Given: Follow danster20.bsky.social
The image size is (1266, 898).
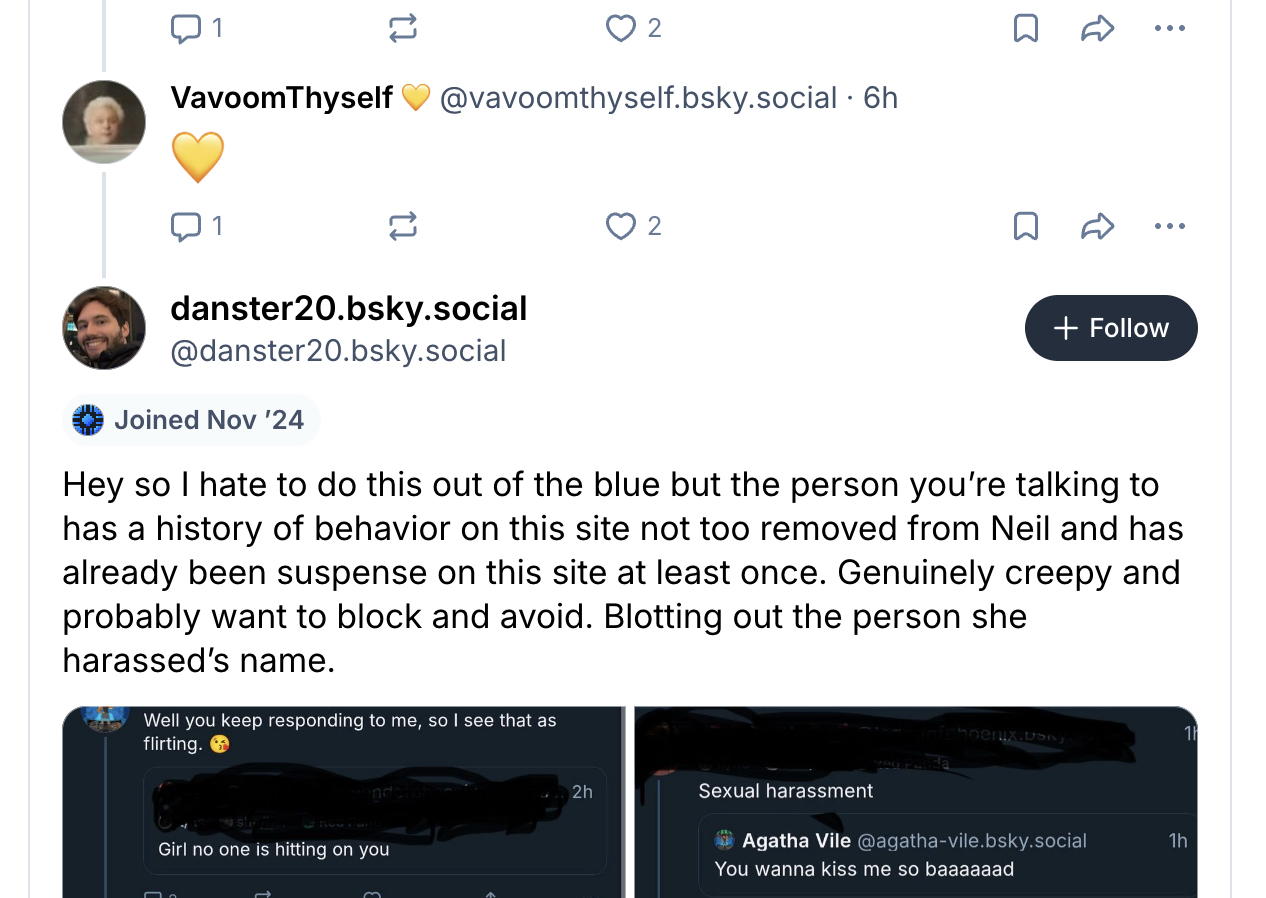Looking at the screenshot, I should (x=1110, y=328).
